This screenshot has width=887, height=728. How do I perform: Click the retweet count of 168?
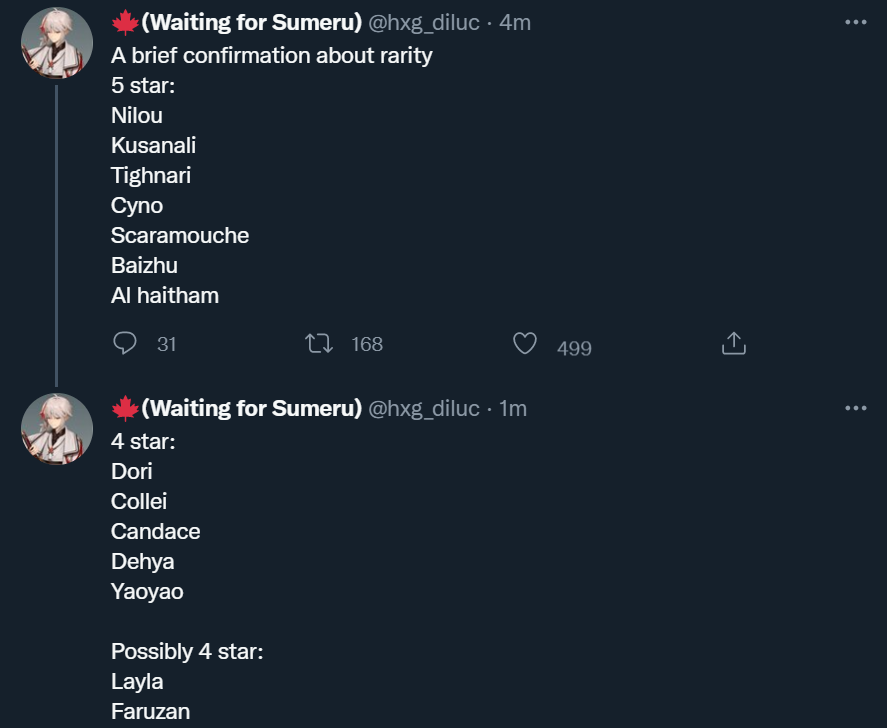point(367,344)
